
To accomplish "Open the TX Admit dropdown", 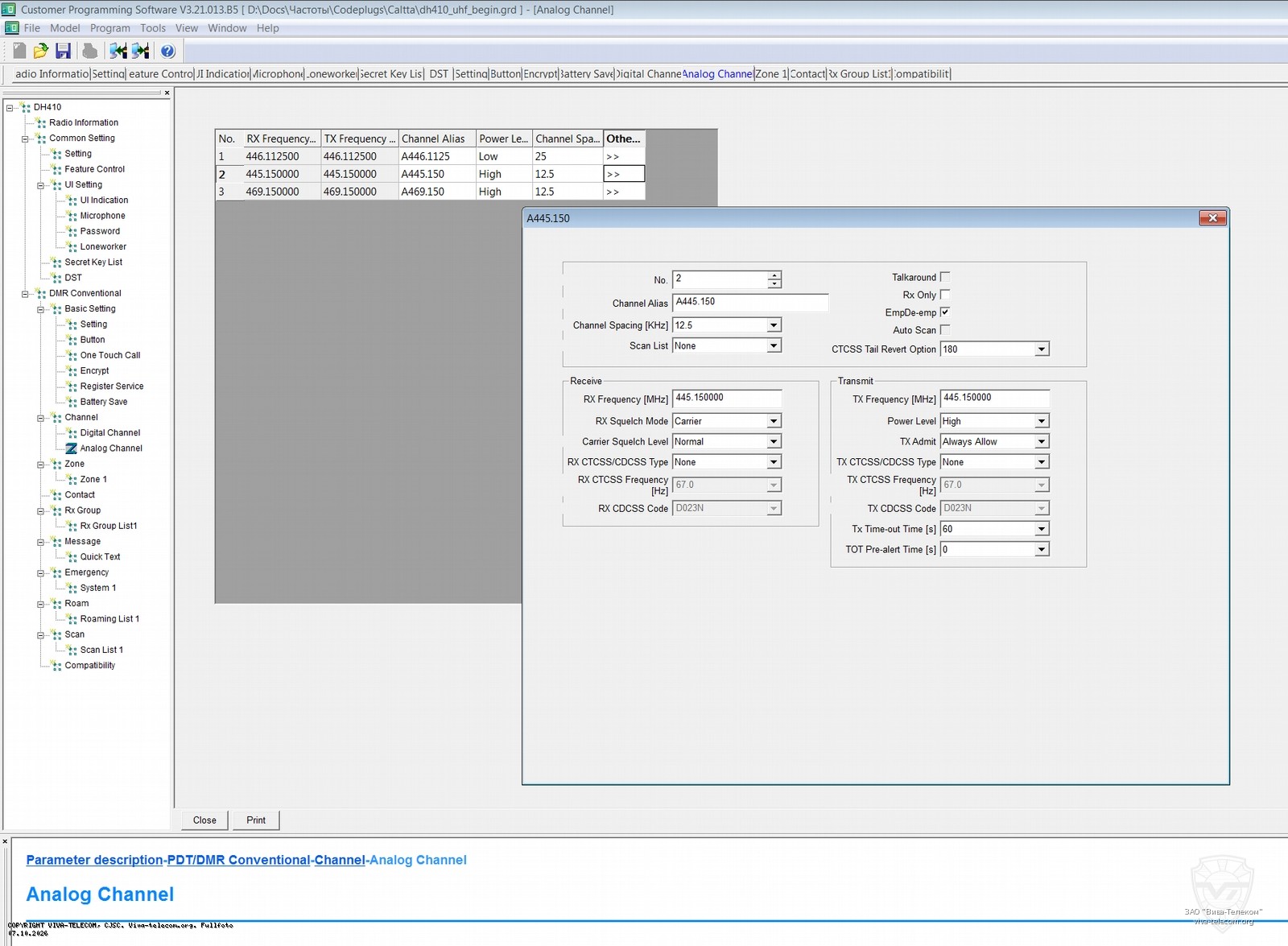I will (x=1042, y=441).
